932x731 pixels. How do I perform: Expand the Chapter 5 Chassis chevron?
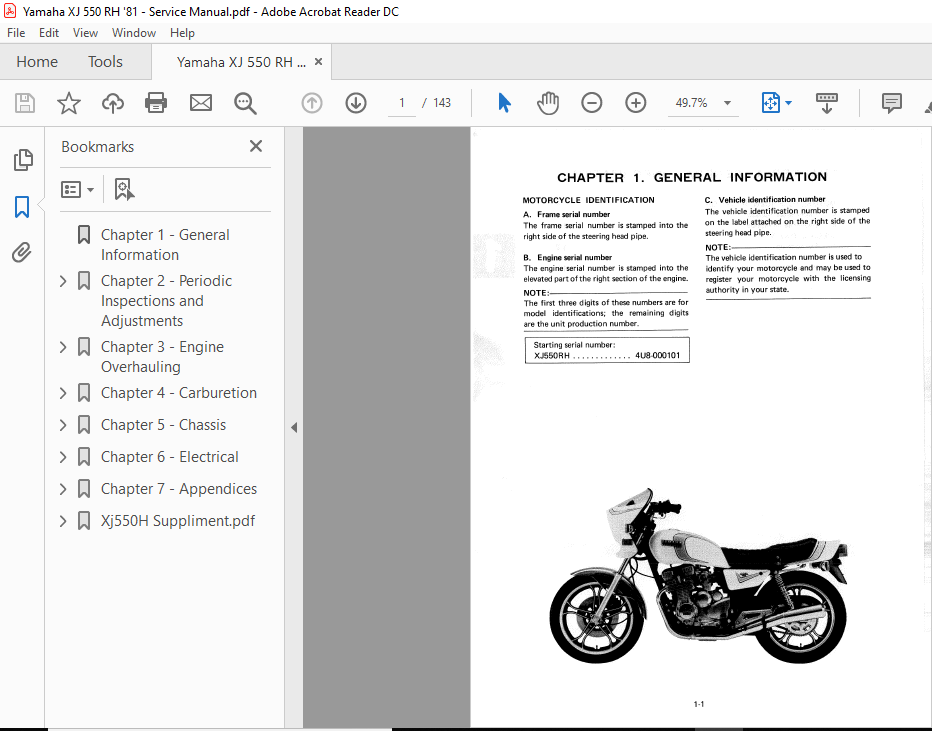[63, 425]
